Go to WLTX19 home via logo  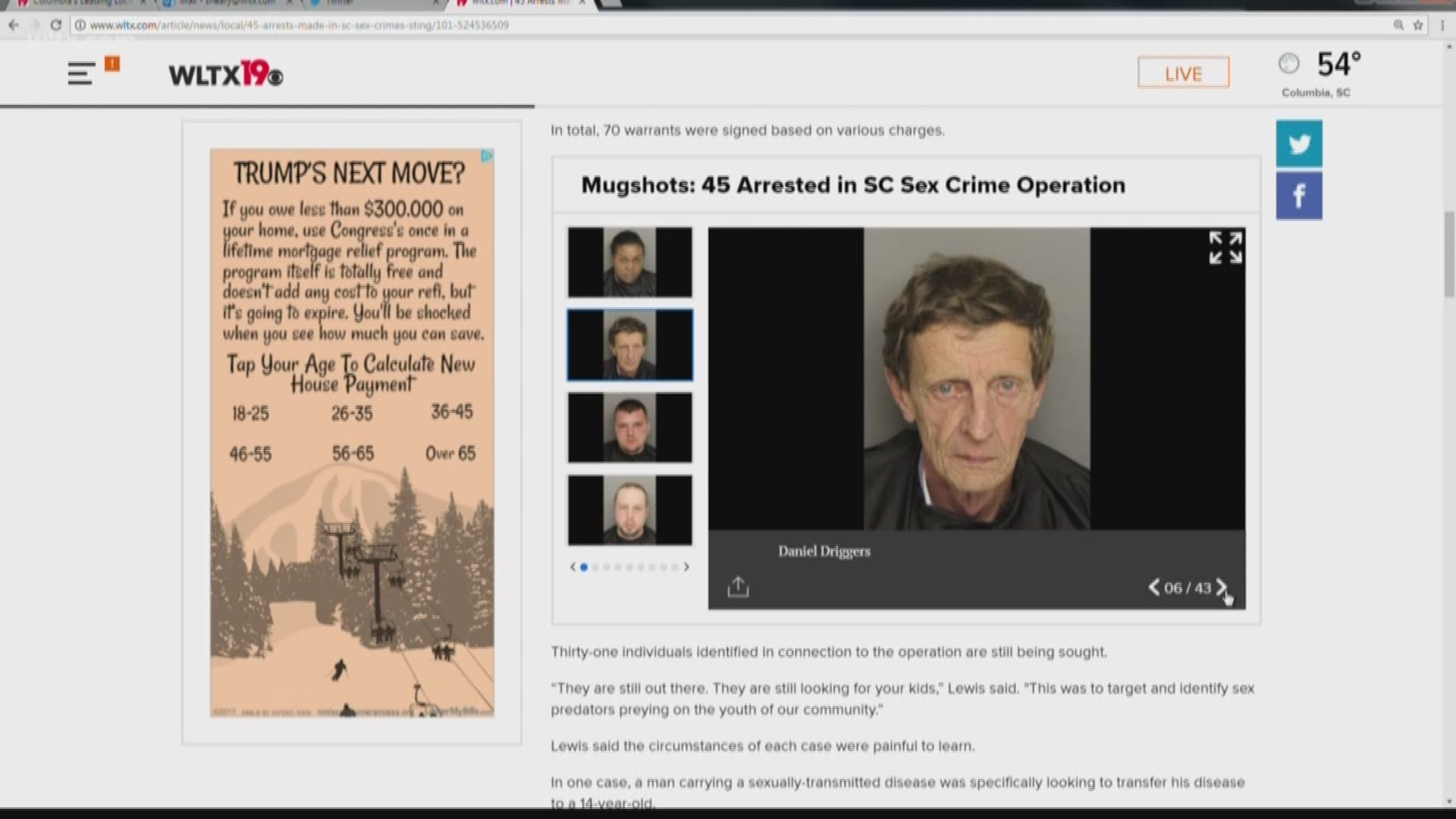pyautogui.click(x=225, y=74)
